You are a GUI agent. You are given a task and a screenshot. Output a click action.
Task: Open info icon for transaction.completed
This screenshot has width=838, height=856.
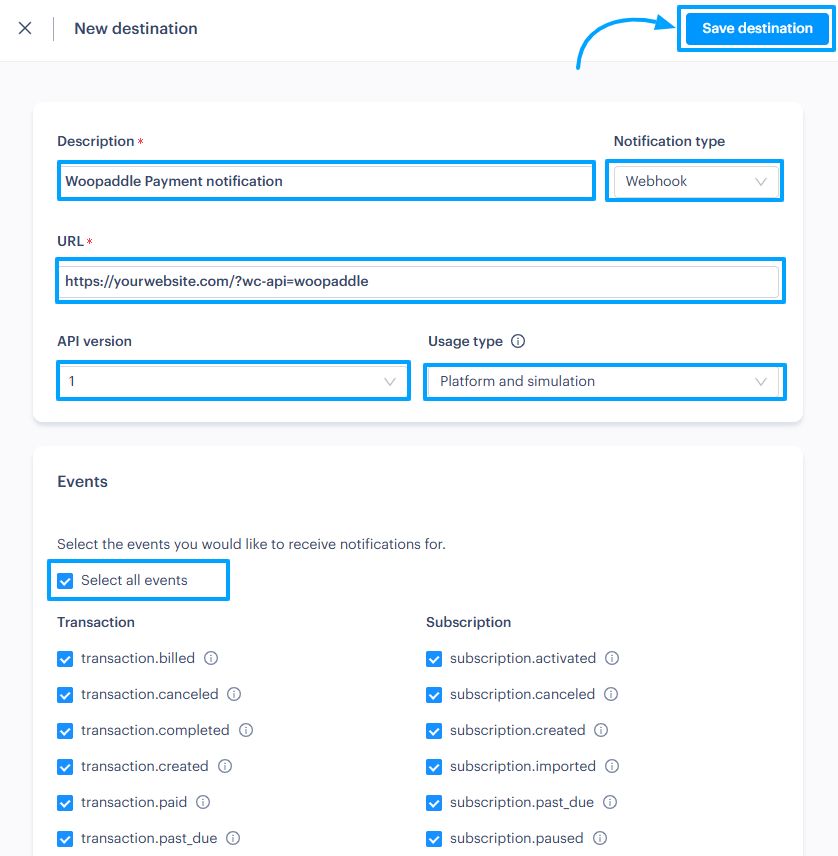click(x=246, y=730)
